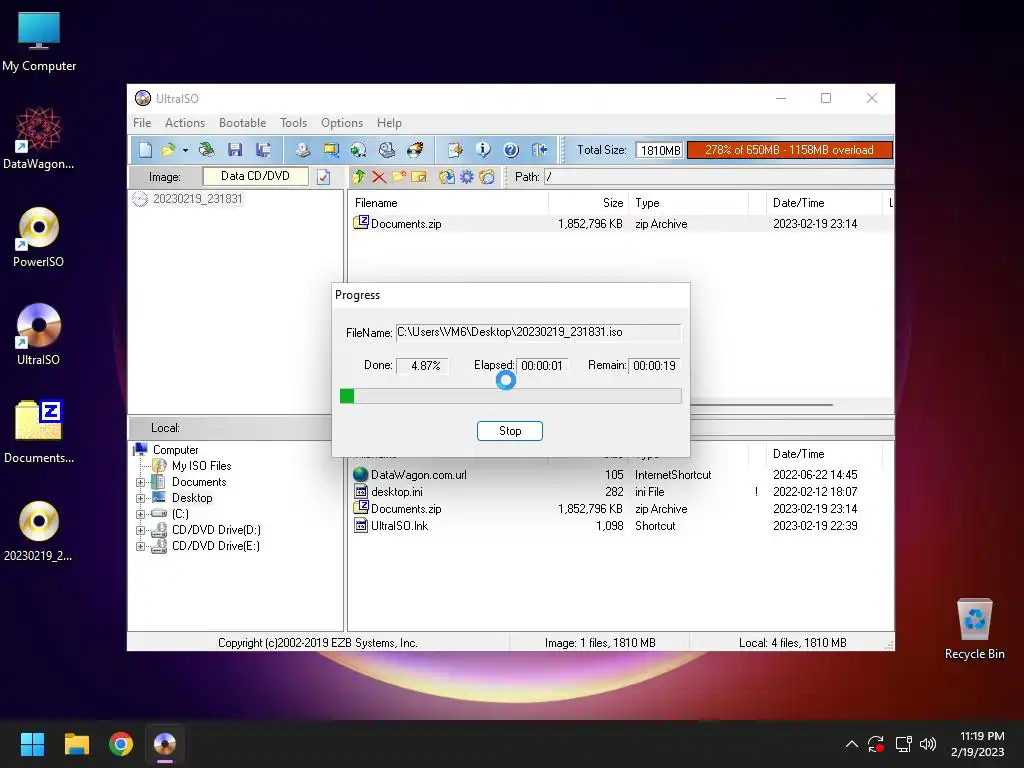This screenshot has height=768, width=1024.
Task: Click the green Up folder arrow icon
Action: (x=359, y=176)
